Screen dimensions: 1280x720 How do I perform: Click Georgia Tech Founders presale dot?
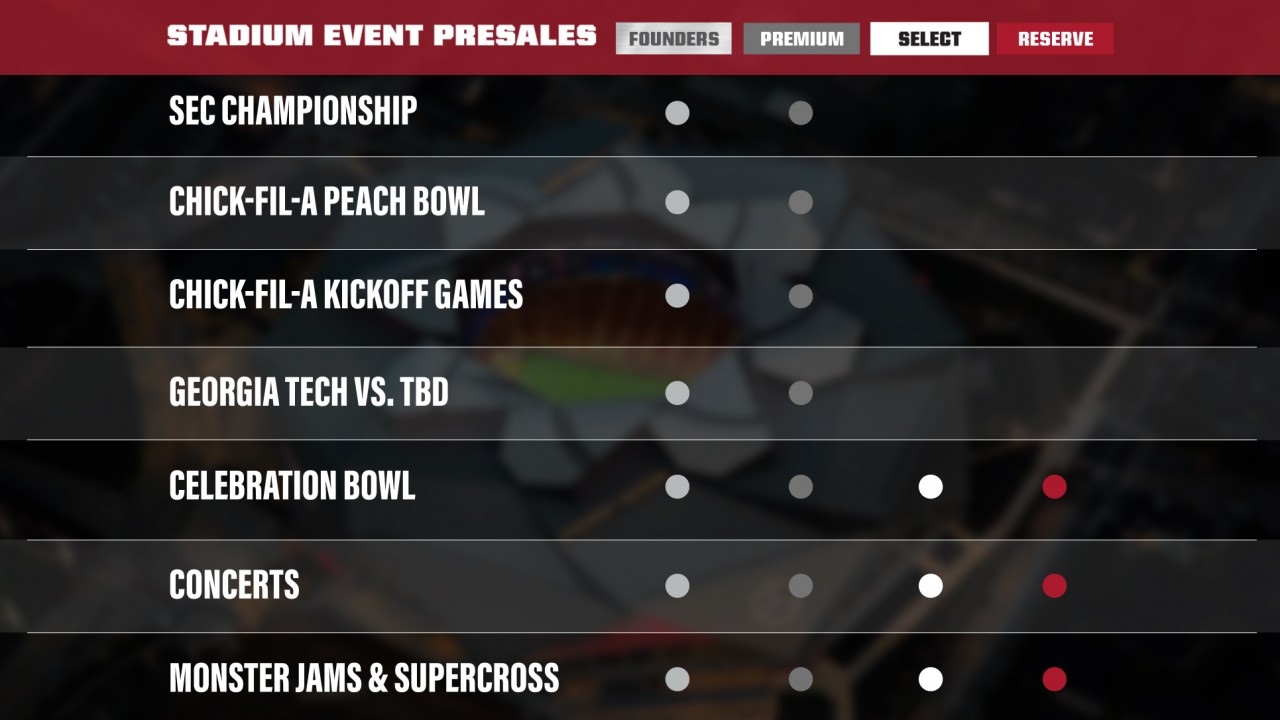(677, 393)
